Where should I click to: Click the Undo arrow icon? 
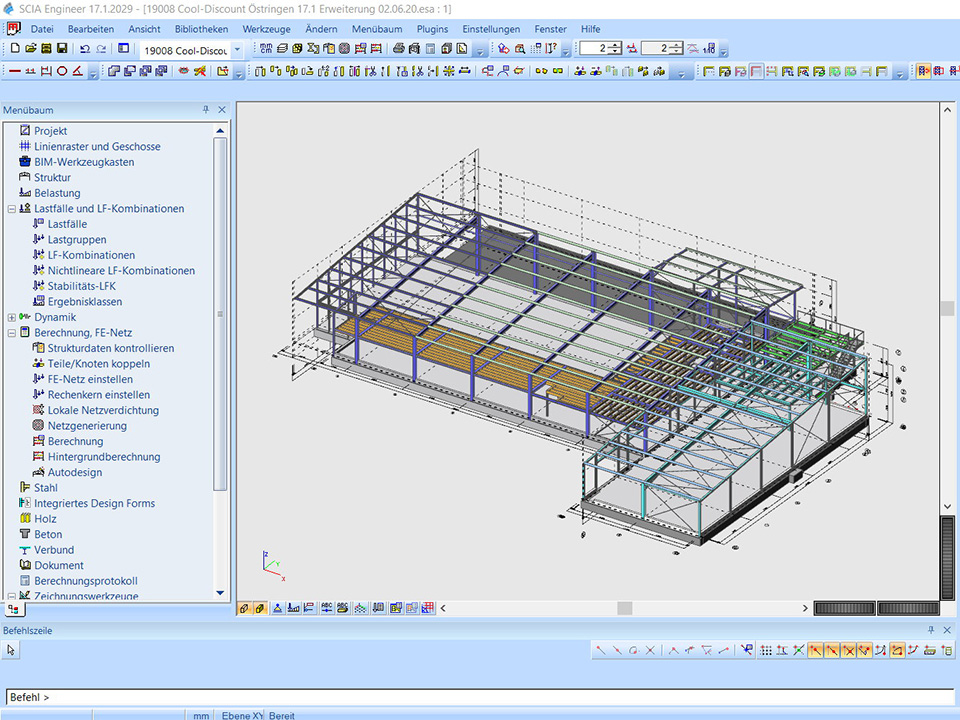tap(84, 48)
